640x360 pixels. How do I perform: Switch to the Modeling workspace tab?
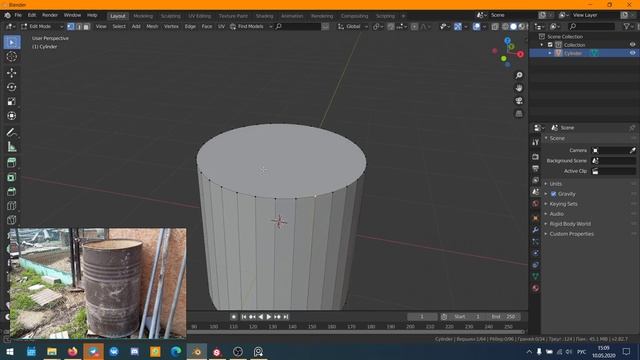143,16
